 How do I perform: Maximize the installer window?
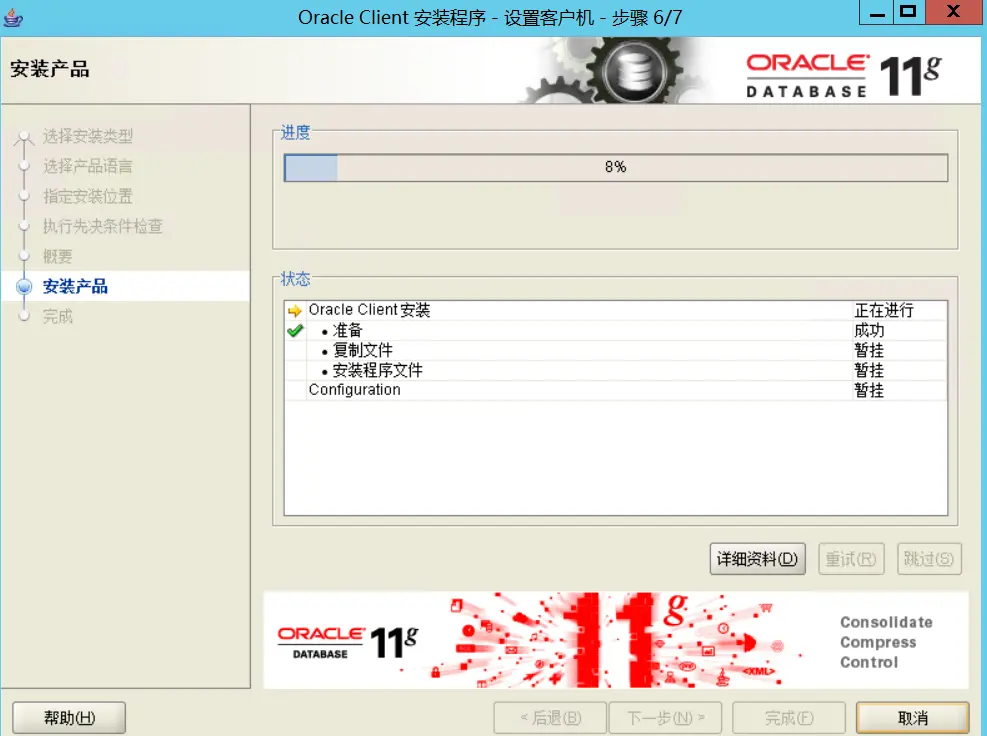pos(908,13)
